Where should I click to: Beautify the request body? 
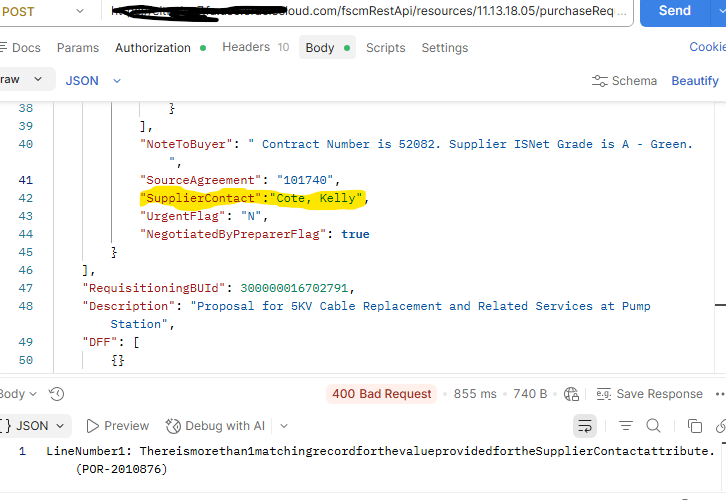[695, 81]
